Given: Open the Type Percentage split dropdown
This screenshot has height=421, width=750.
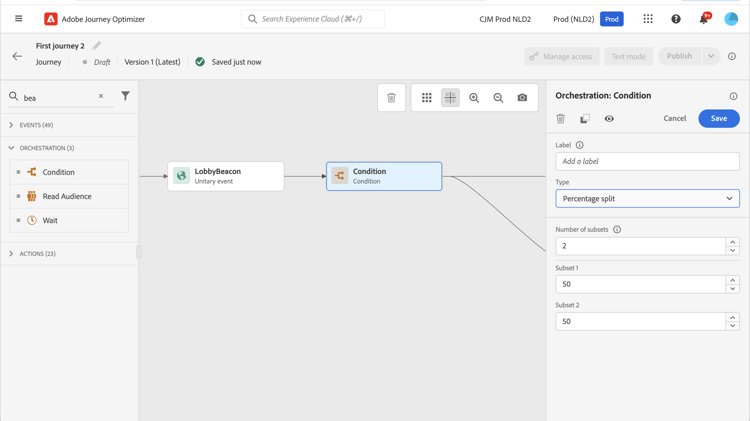Looking at the screenshot, I should click(647, 199).
